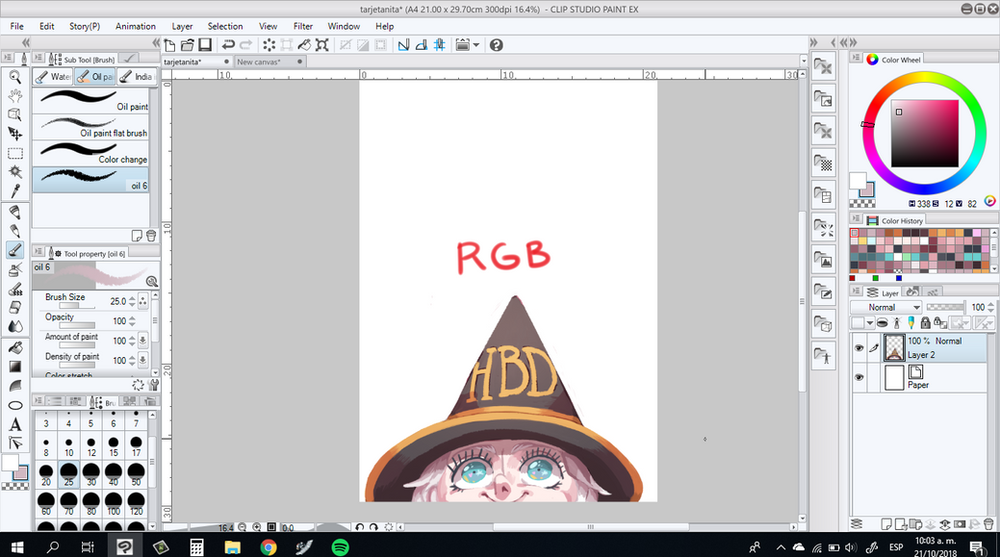Open the blending mode Normal dropdown

click(886, 307)
